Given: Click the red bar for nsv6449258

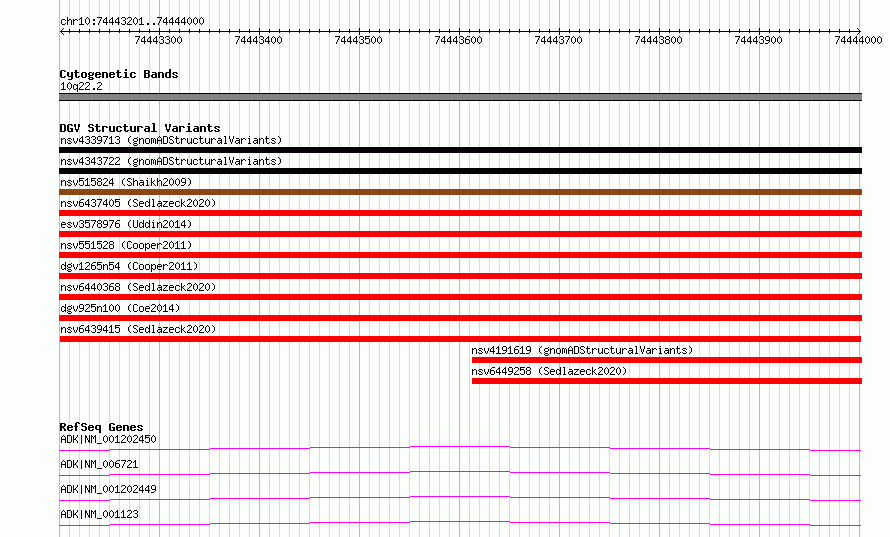Looking at the screenshot, I should tap(666, 381).
